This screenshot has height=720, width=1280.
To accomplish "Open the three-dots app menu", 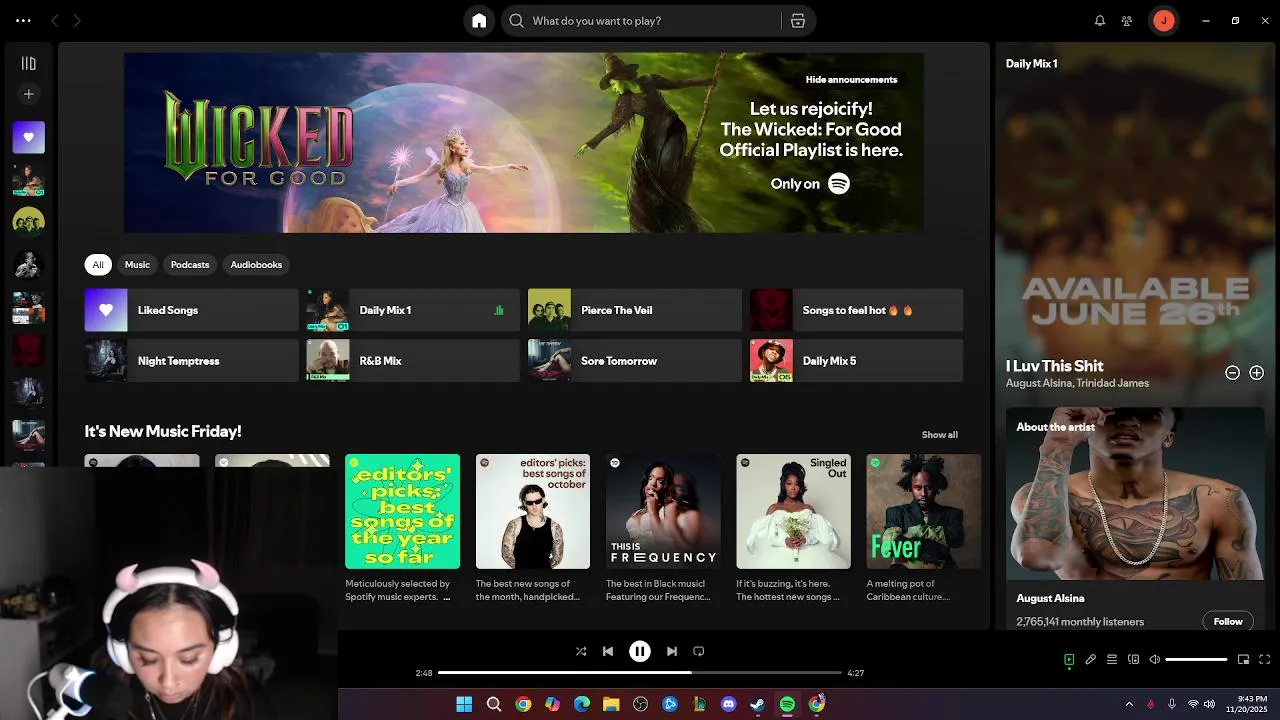I will pyautogui.click(x=23, y=20).
